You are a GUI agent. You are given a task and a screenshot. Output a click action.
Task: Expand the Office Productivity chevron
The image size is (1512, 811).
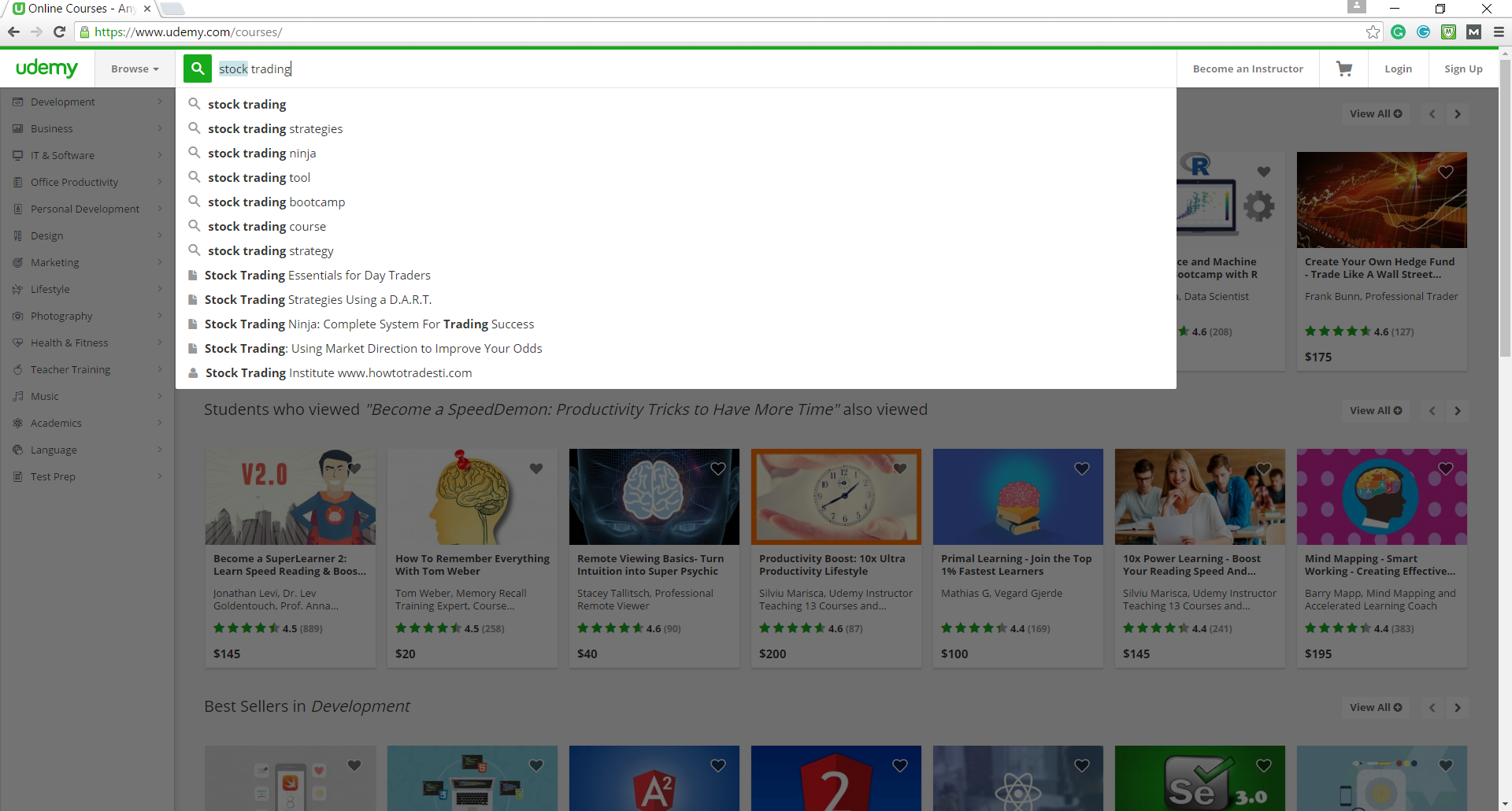(160, 182)
